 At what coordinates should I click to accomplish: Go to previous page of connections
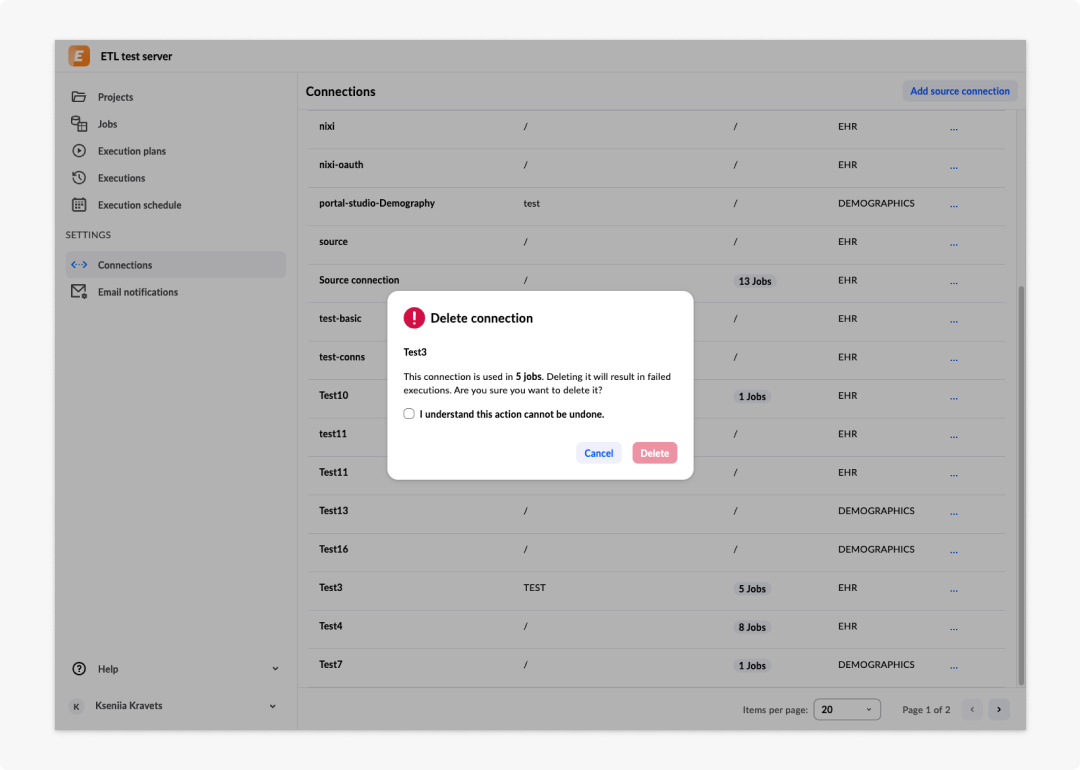pos(973,709)
